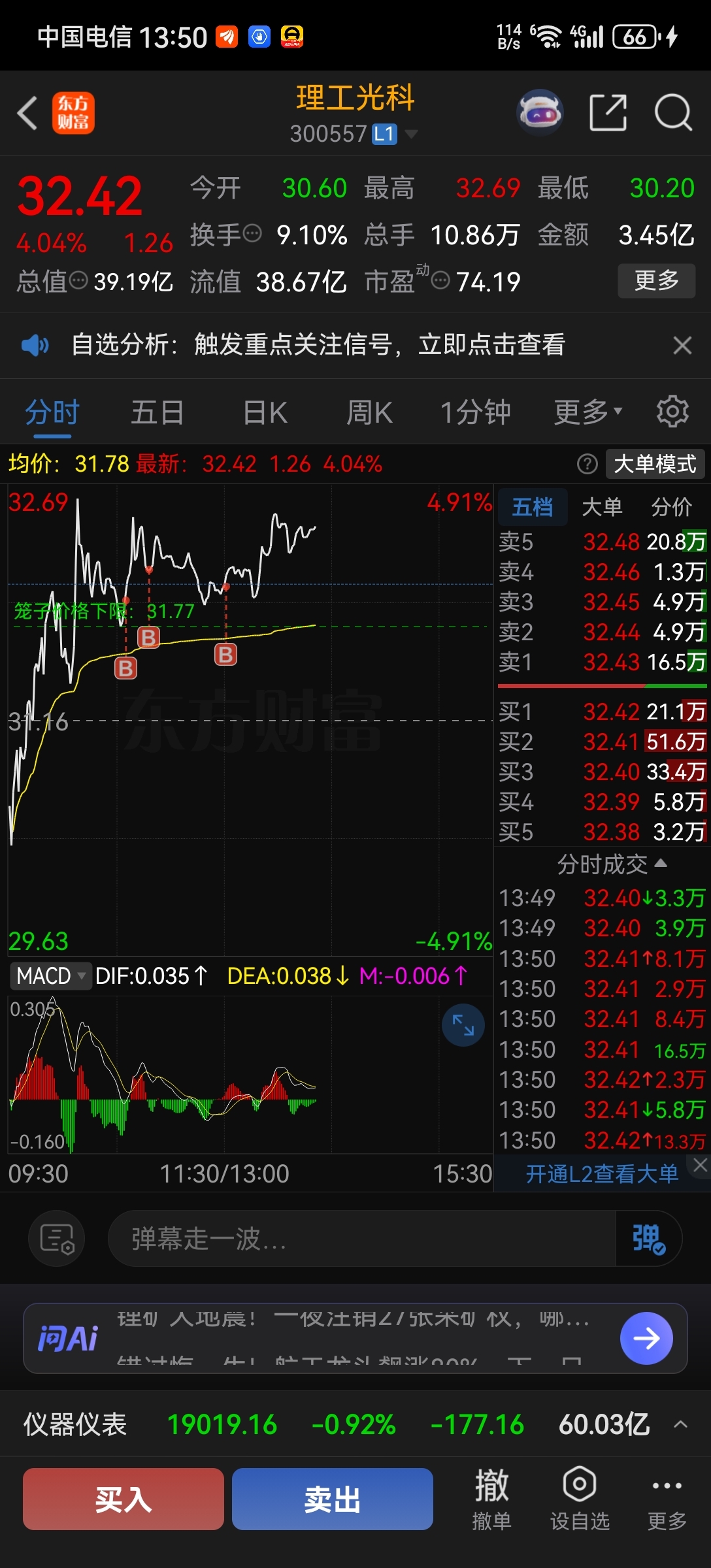Tap the 问AI arrow button

646,1338
